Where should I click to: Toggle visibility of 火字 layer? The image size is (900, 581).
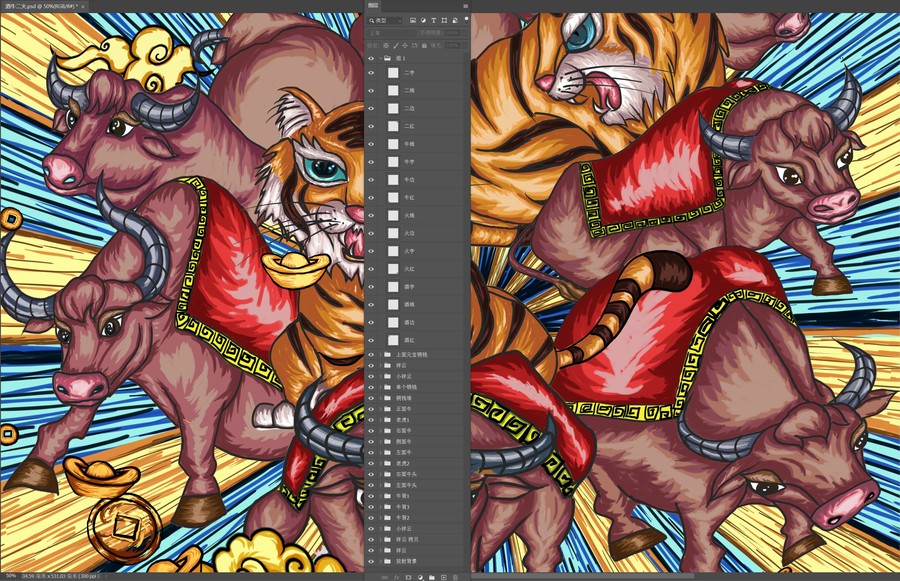tap(371, 251)
